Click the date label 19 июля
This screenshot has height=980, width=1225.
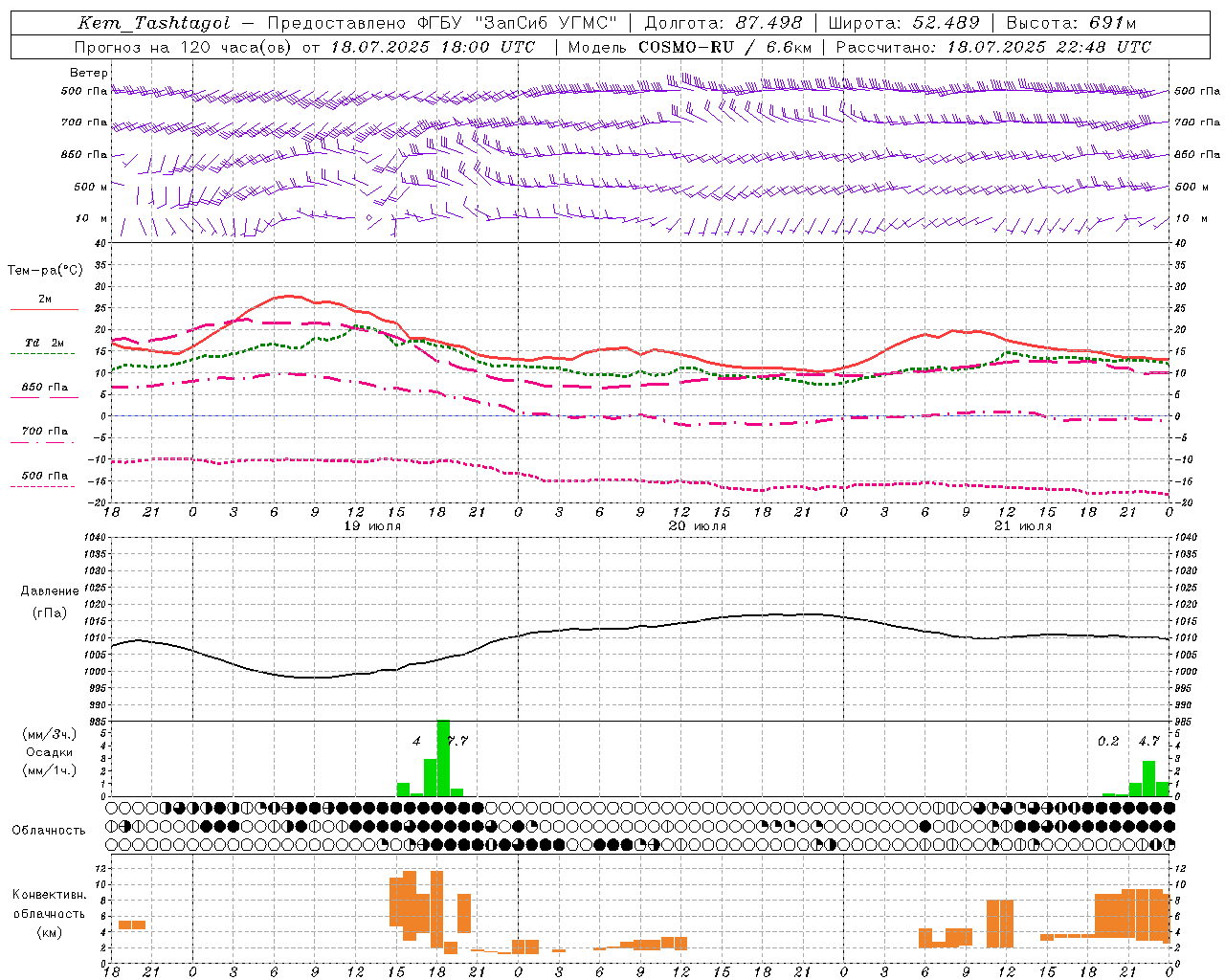click(x=371, y=526)
